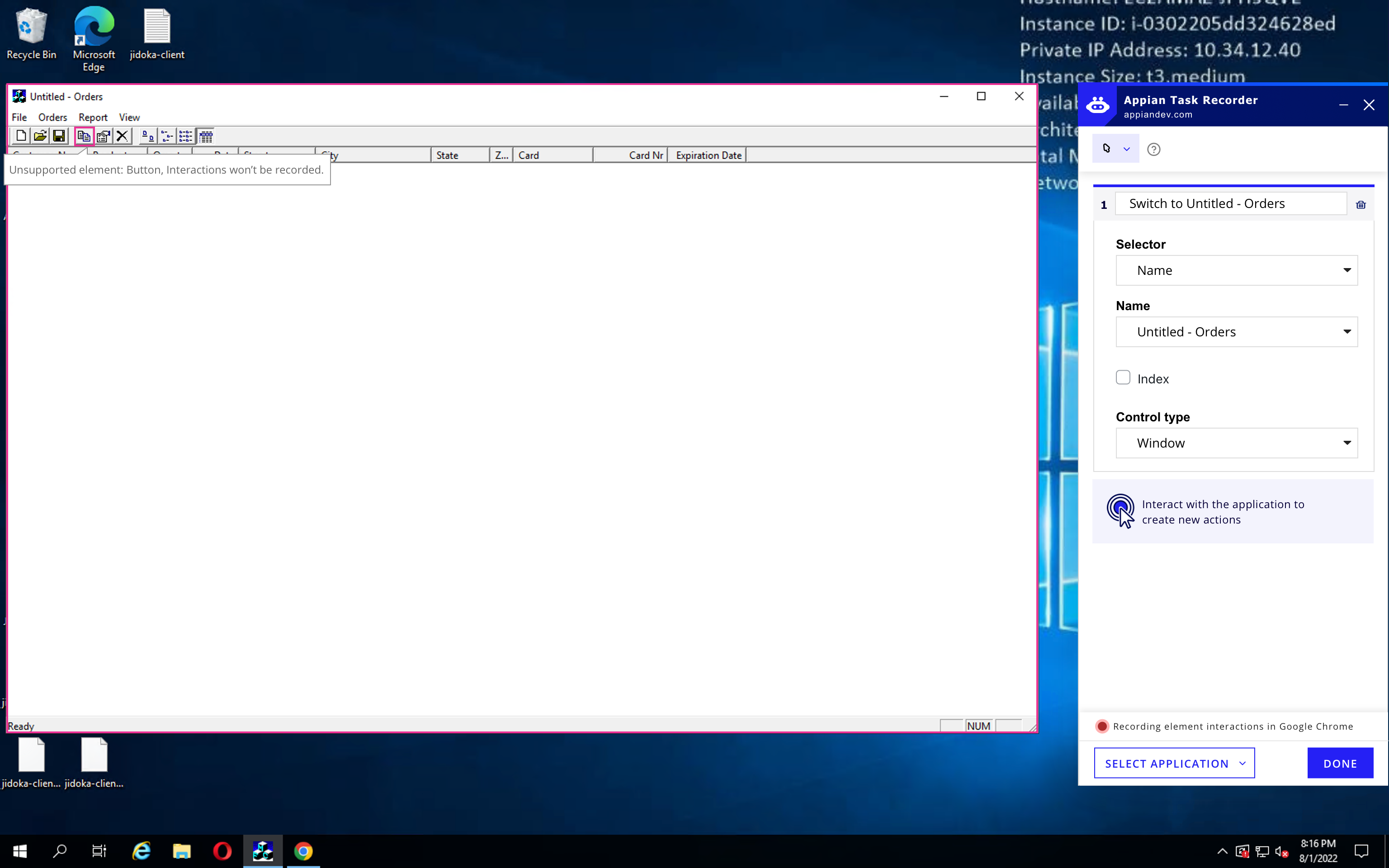
Task: Click the Save floppy disk icon
Action: click(x=59, y=136)
